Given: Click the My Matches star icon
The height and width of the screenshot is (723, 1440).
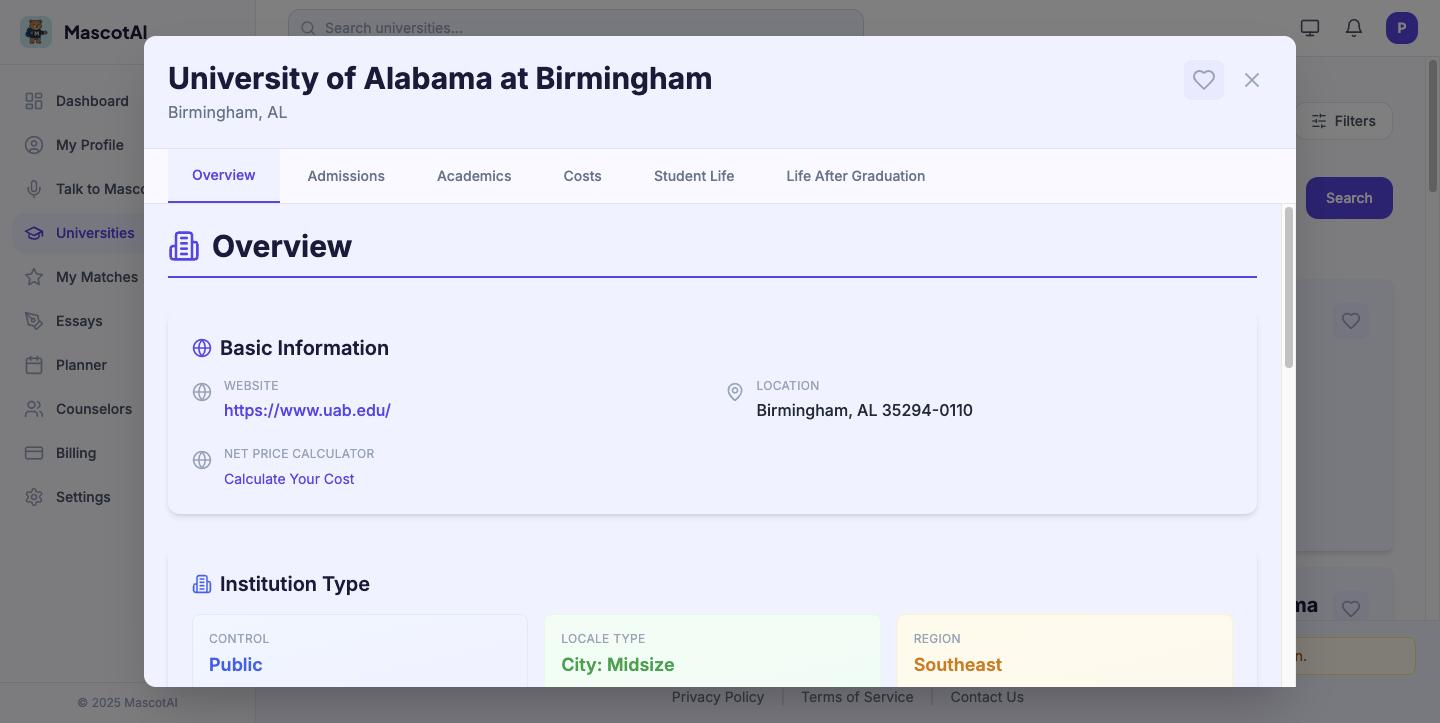Looking at the screenshot, I should click(34, 277).
